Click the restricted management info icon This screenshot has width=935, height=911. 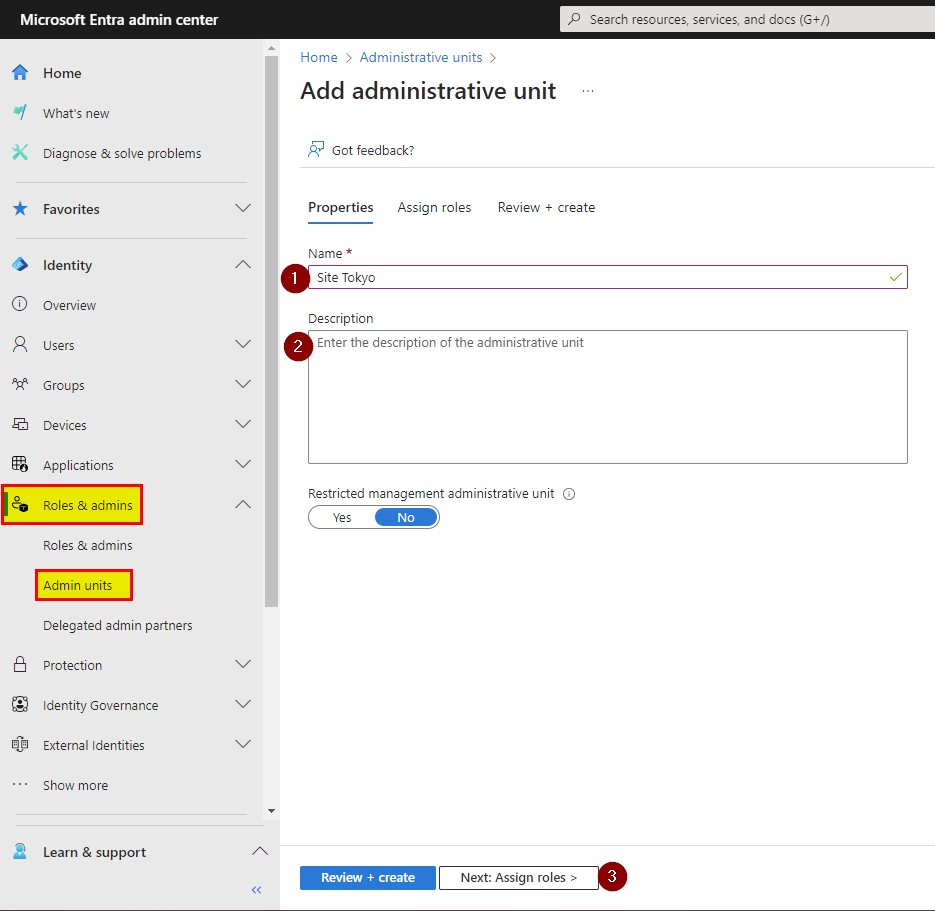click(x=569, y=494)
